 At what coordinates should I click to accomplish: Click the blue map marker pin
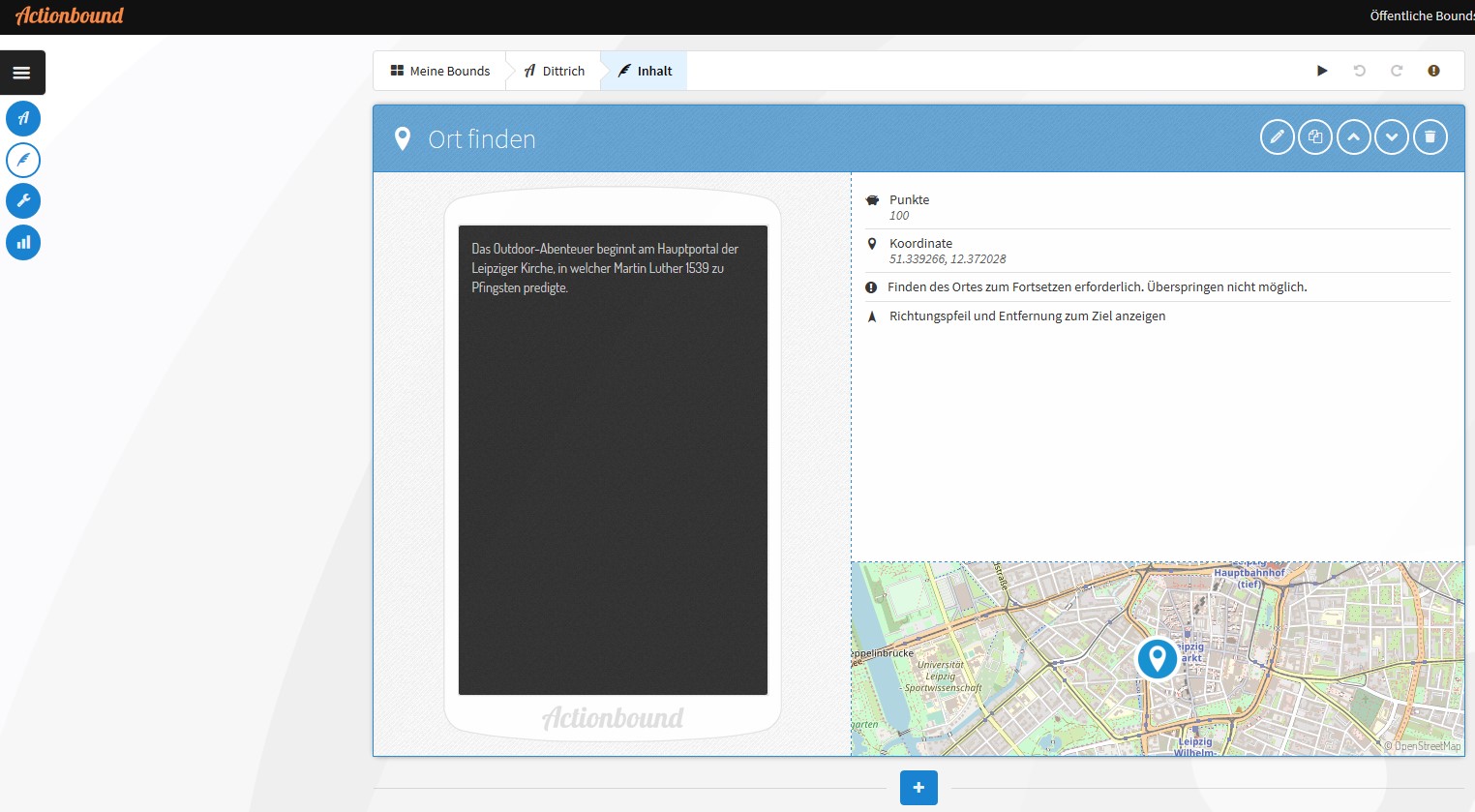coord(1157,658)
